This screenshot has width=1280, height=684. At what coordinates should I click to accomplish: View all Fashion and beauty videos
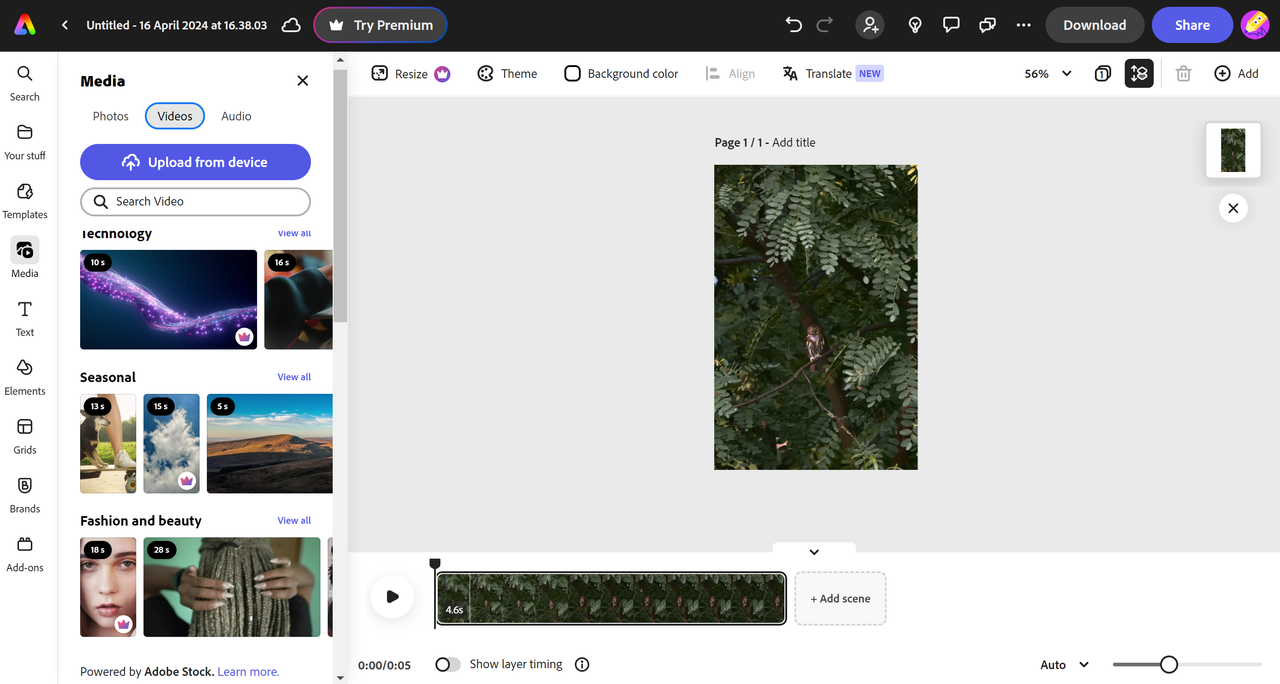[x=294, y=521]
